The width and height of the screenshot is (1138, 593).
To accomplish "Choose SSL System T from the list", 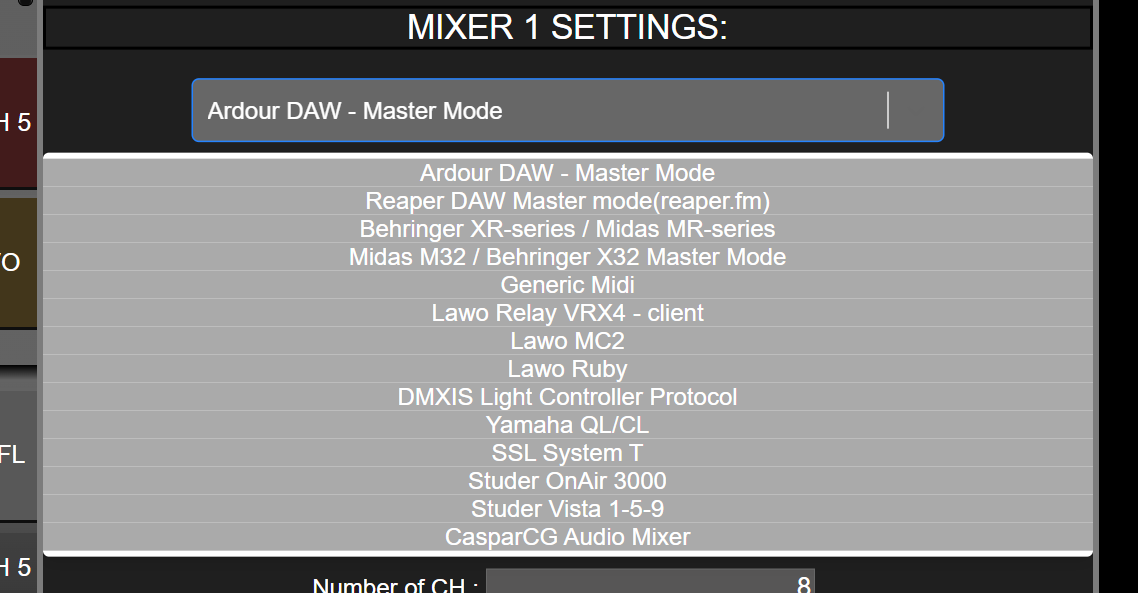I will pos(567,452).
